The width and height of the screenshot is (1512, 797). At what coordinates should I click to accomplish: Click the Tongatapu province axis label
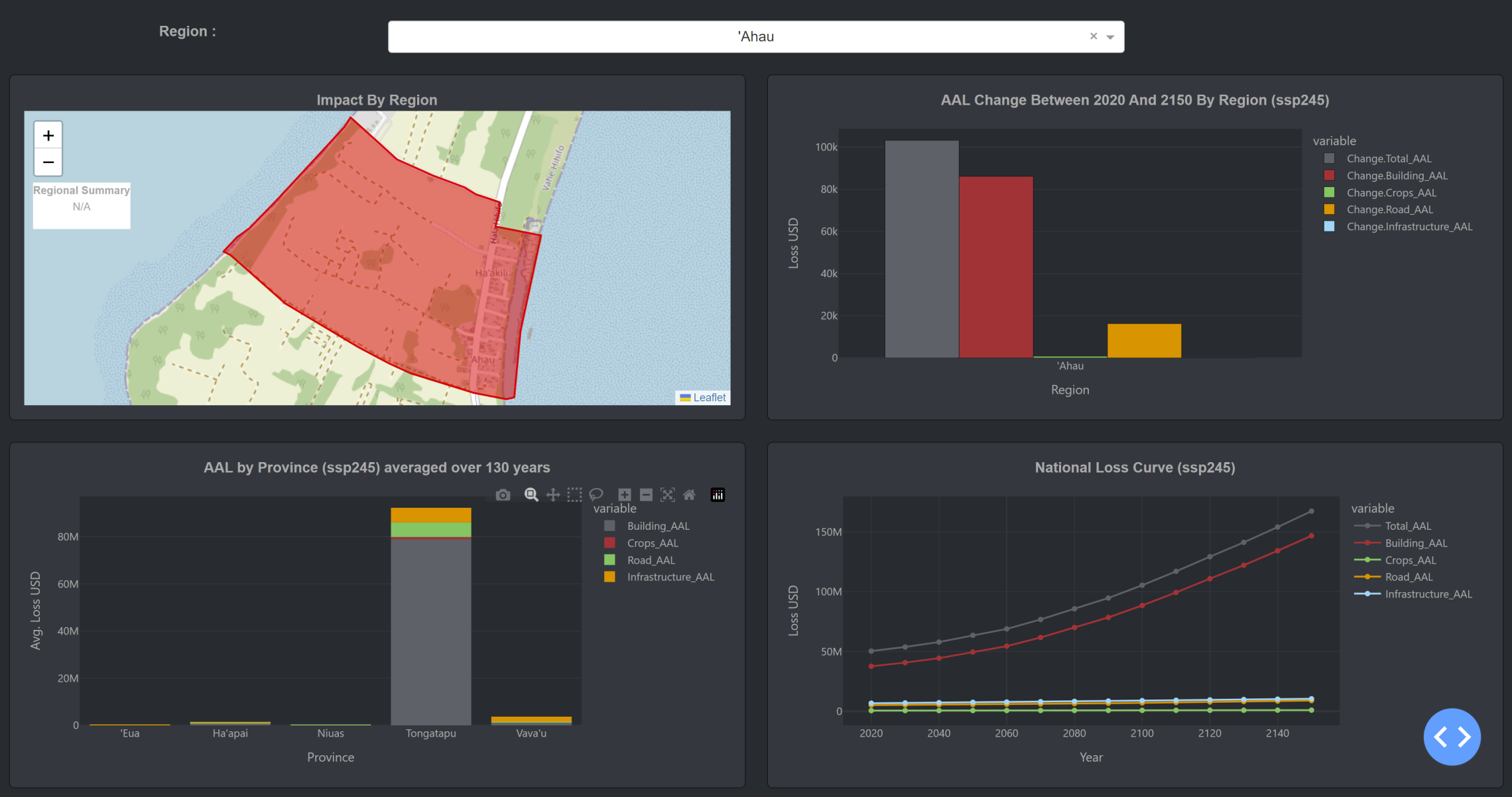pos(431,733)
